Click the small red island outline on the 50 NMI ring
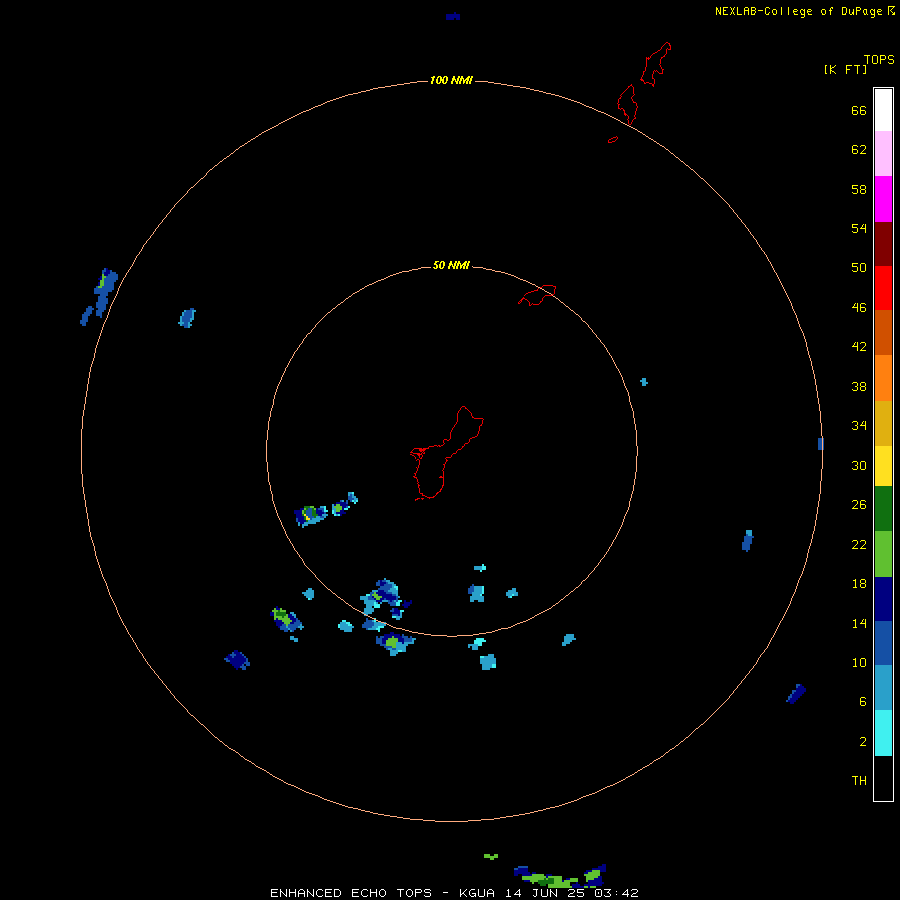This screenshot has height=900, width=900. tap(537, 295)
